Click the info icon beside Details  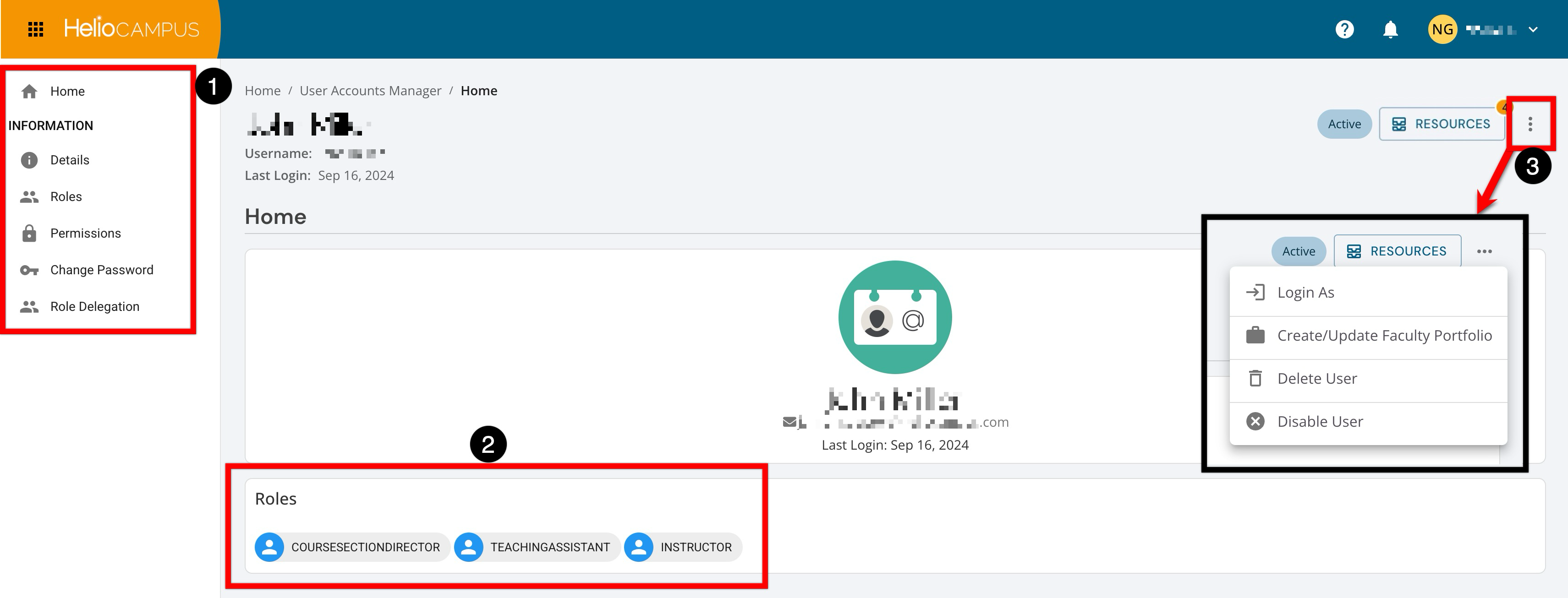tap(29, 160)
